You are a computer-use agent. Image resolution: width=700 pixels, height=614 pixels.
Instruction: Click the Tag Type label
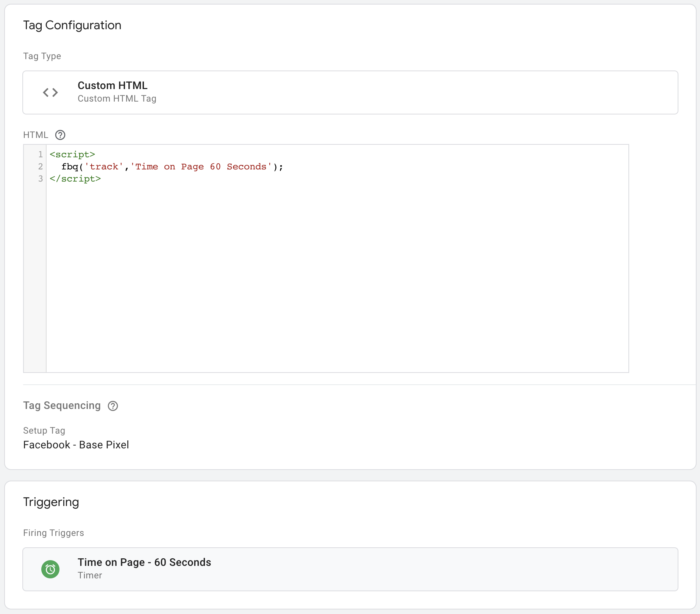pos(42,56)
